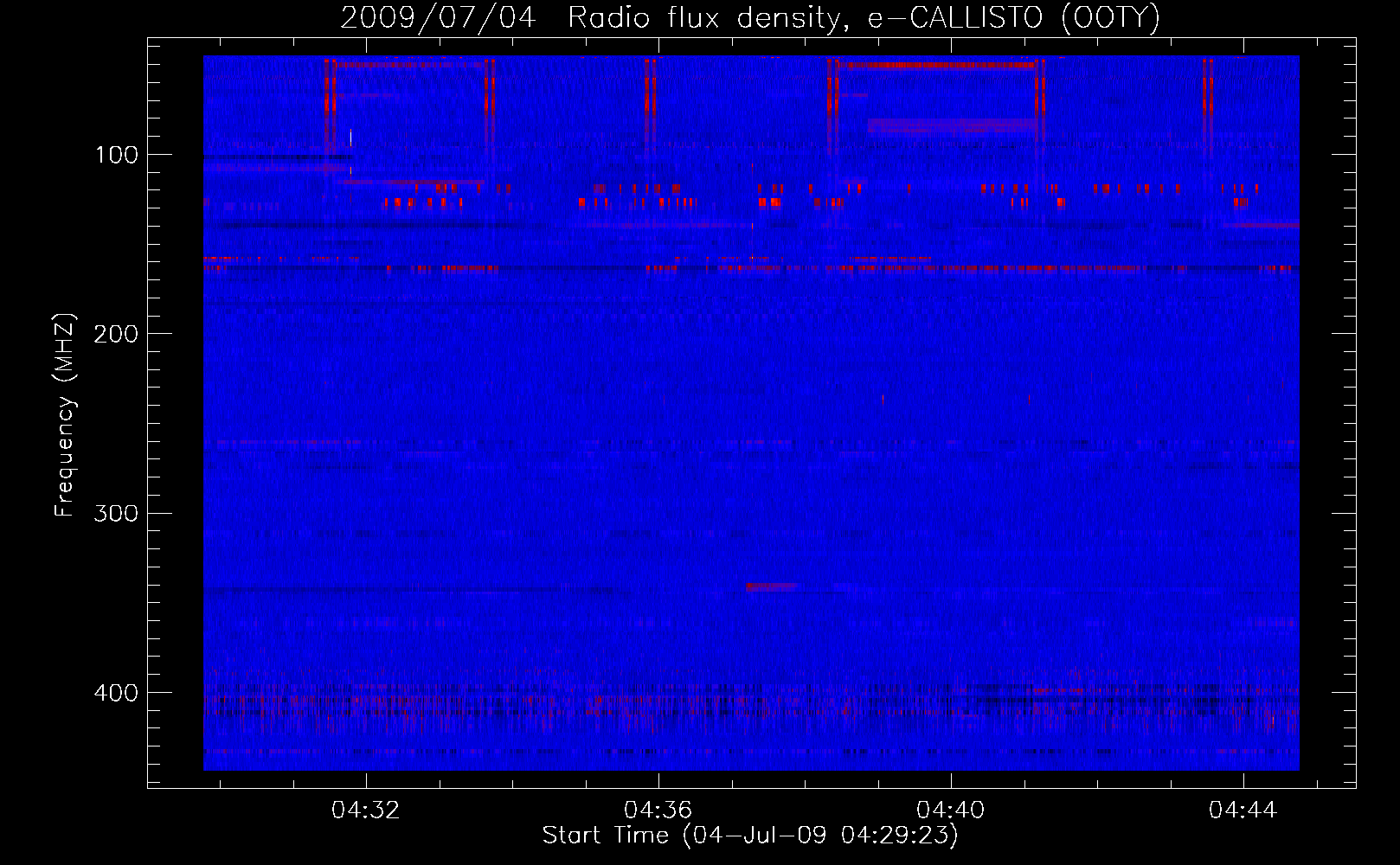
Task: Click the 04:32 time tick label
Action: coord(366,810)
